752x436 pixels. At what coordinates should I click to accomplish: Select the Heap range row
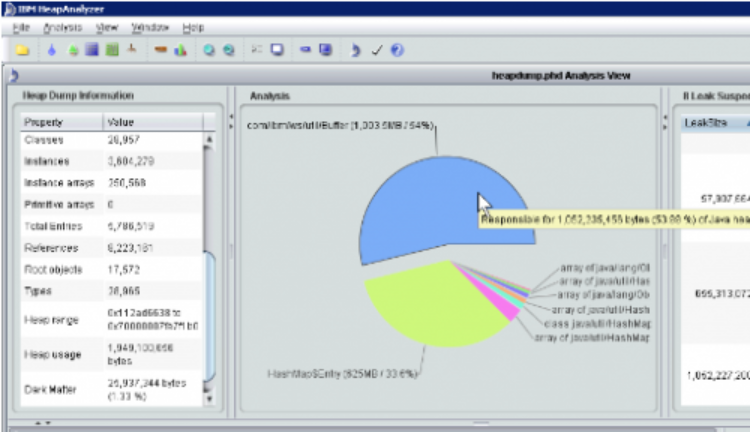coord(112,319)
